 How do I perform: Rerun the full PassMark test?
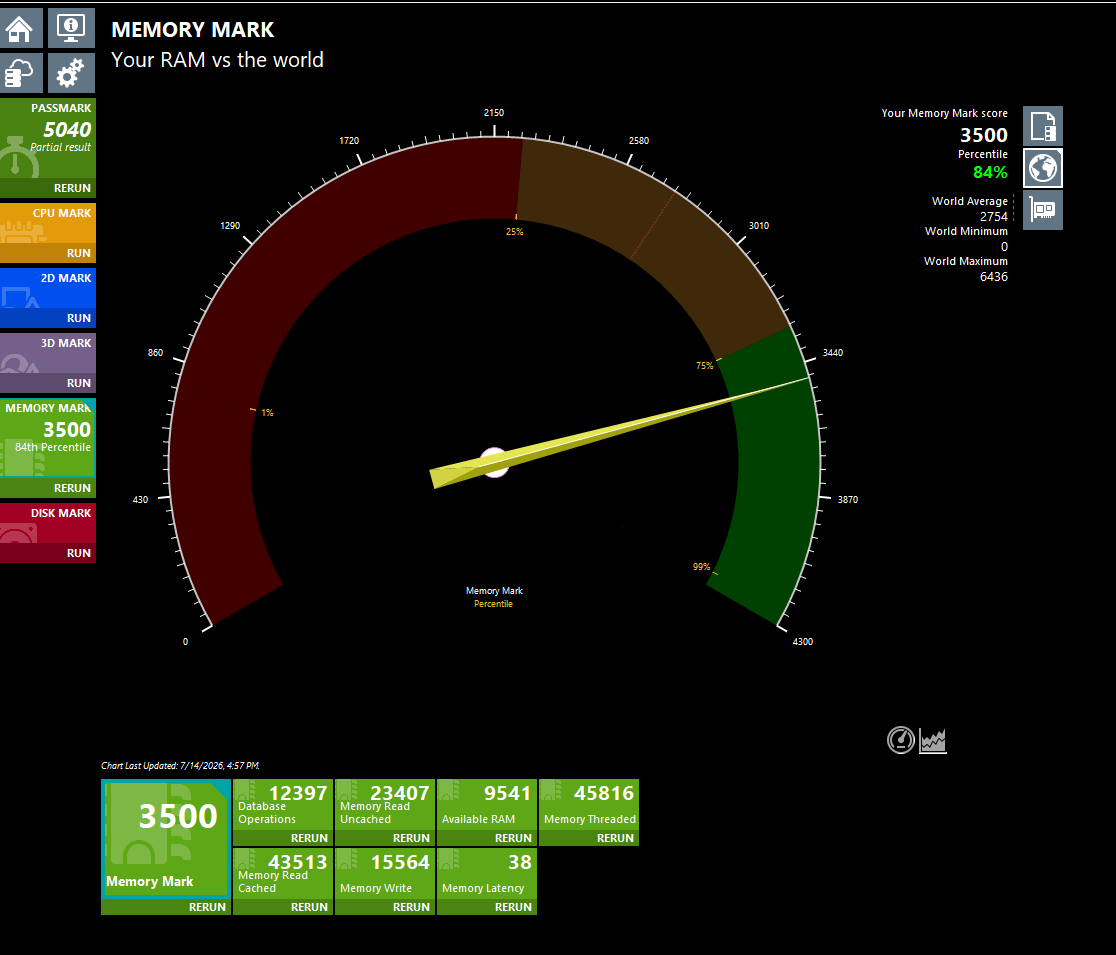(48, 188)
